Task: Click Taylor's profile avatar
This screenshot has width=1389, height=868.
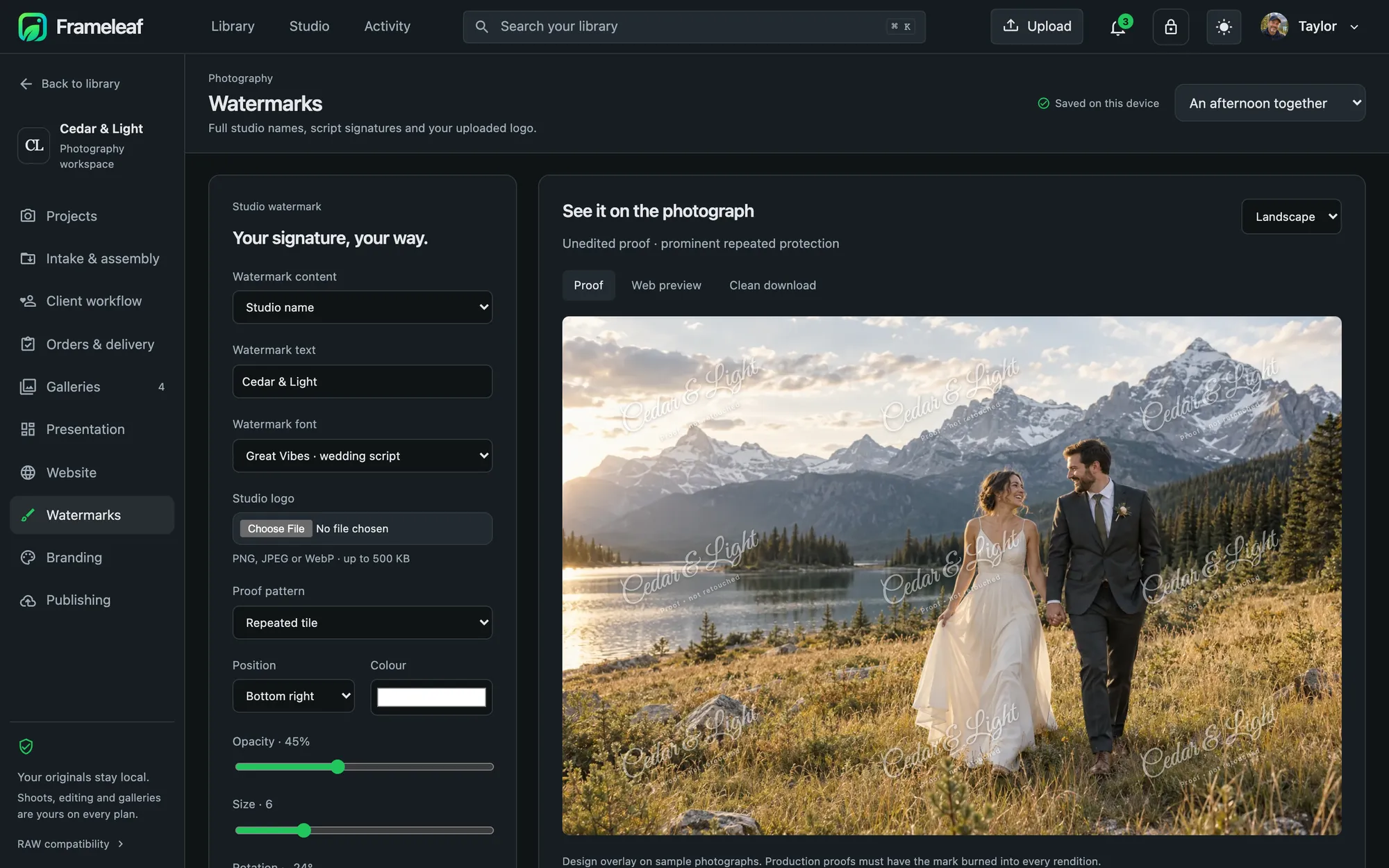Action: [1274, 26]
